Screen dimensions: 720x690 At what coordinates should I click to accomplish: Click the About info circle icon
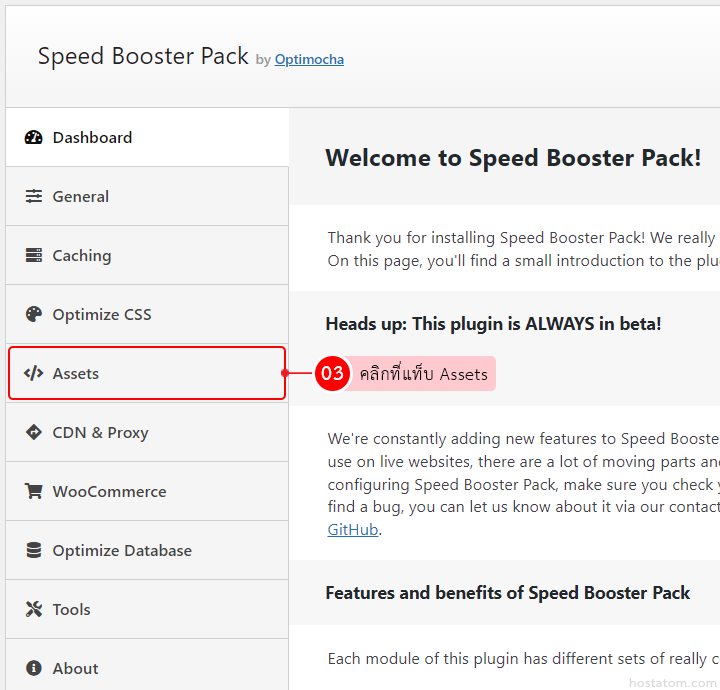[34, 669]
